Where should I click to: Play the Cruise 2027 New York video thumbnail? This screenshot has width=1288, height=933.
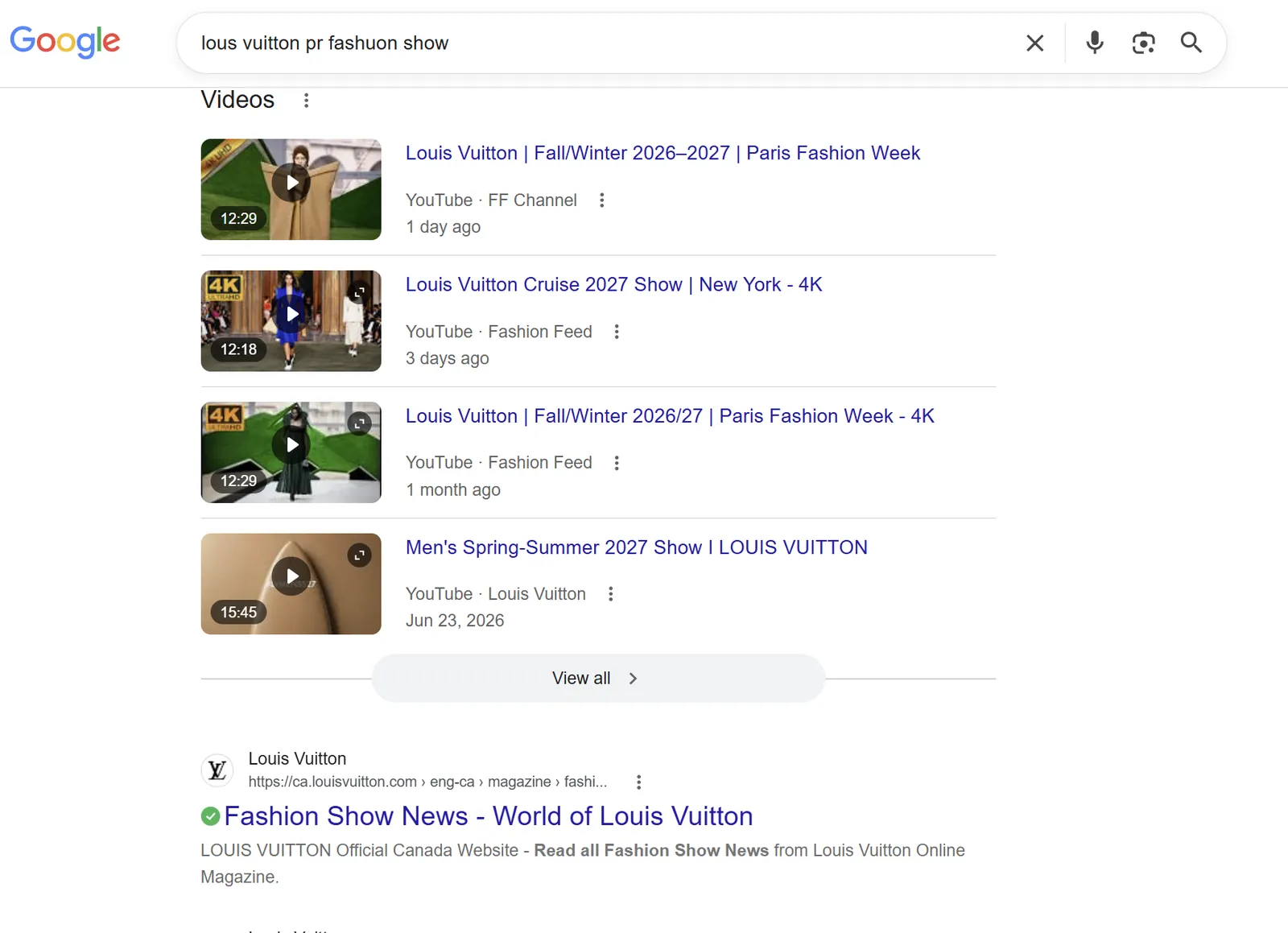point(291,320)
